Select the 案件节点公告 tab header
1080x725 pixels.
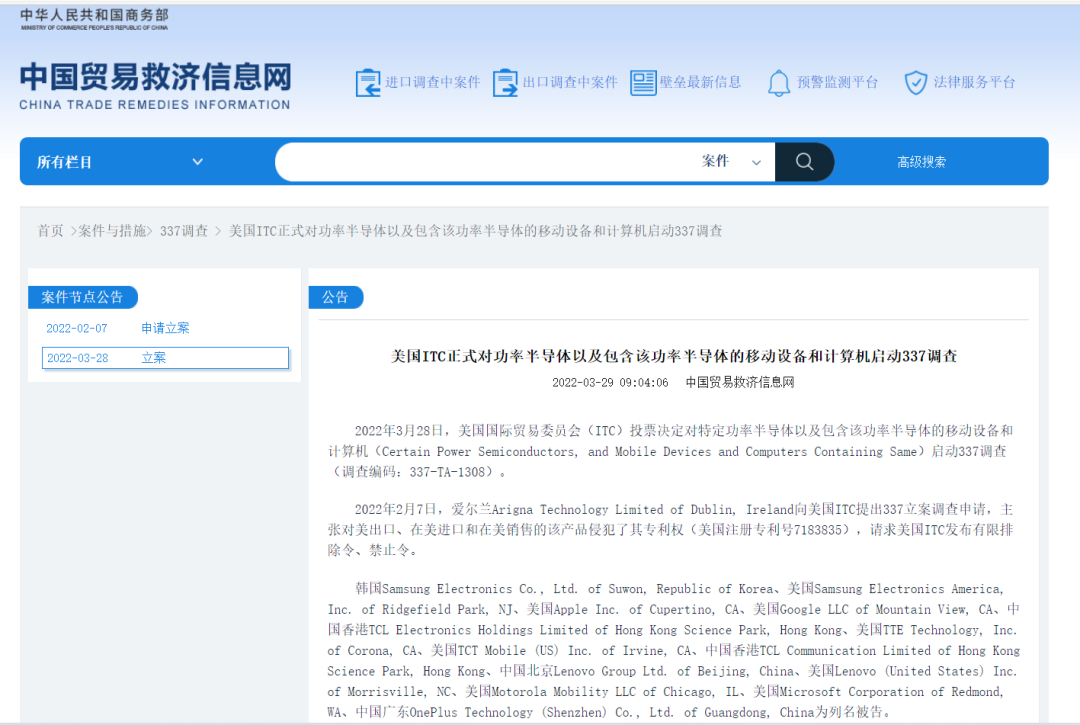click(83, 297)
